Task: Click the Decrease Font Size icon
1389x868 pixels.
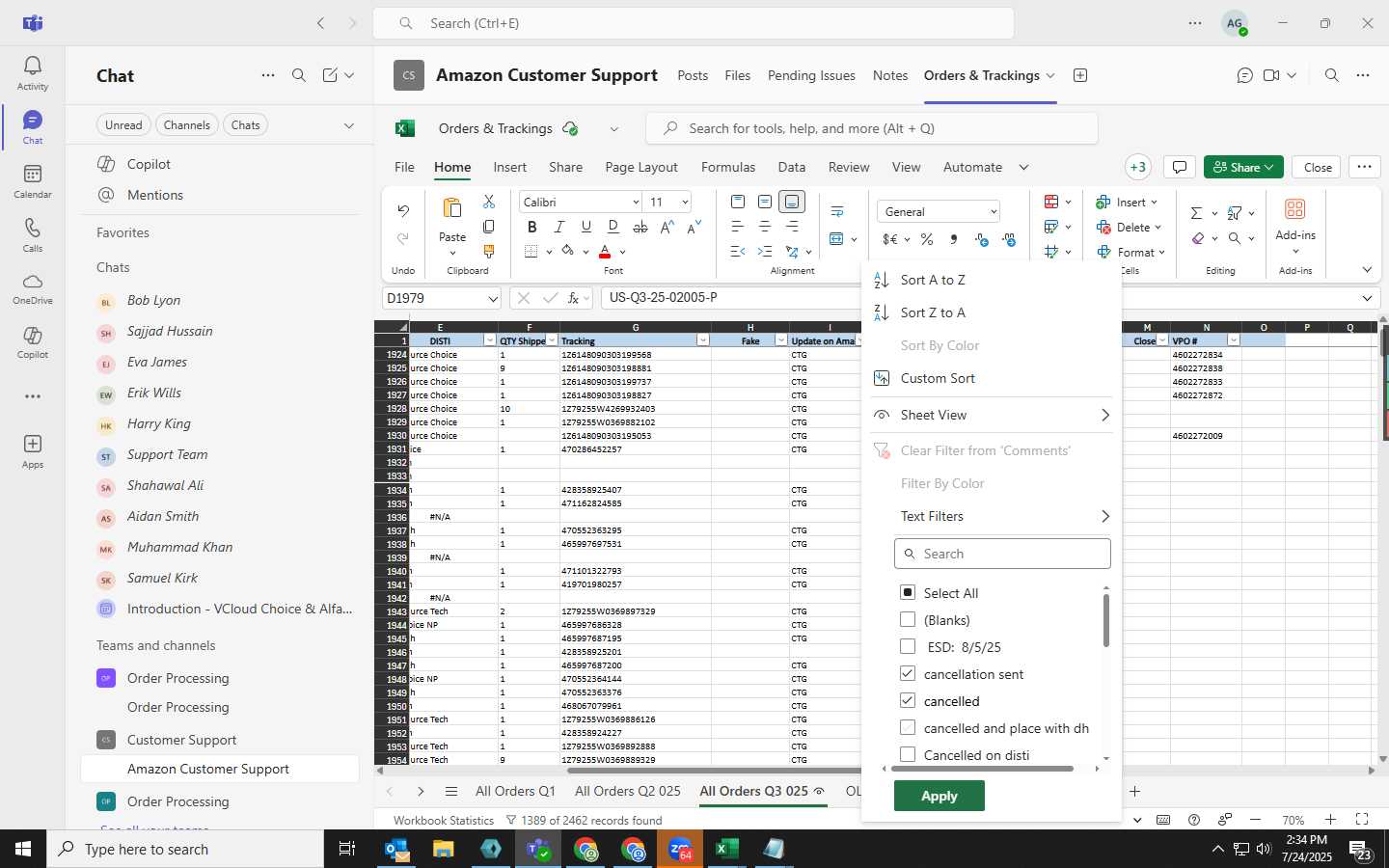Action: (694, 227)
